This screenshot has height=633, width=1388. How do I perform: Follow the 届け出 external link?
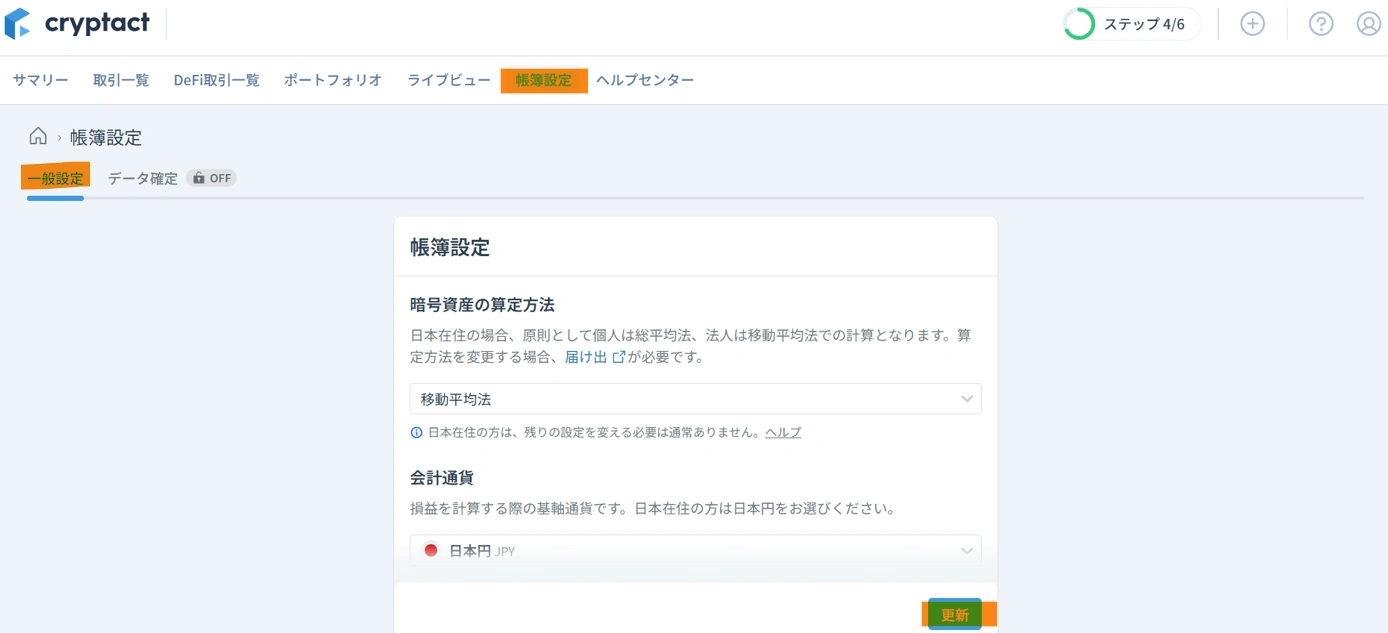coord(594,357)
